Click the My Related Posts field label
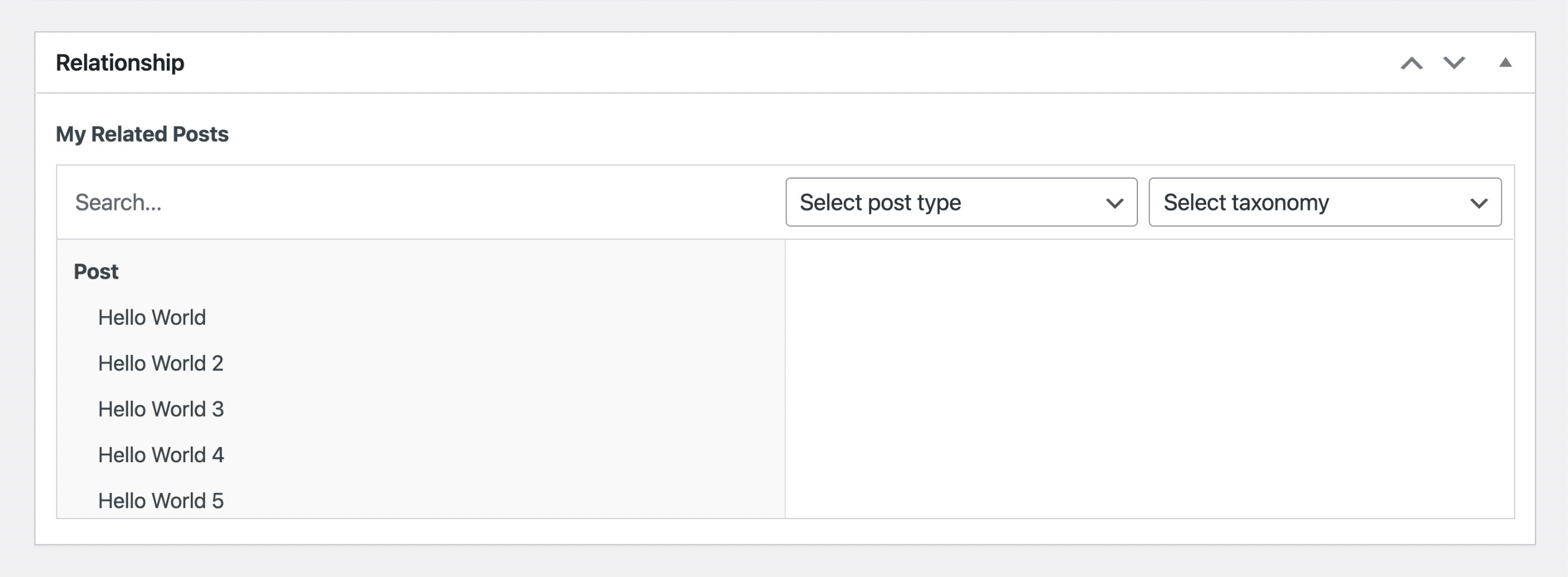 [142, 134]
